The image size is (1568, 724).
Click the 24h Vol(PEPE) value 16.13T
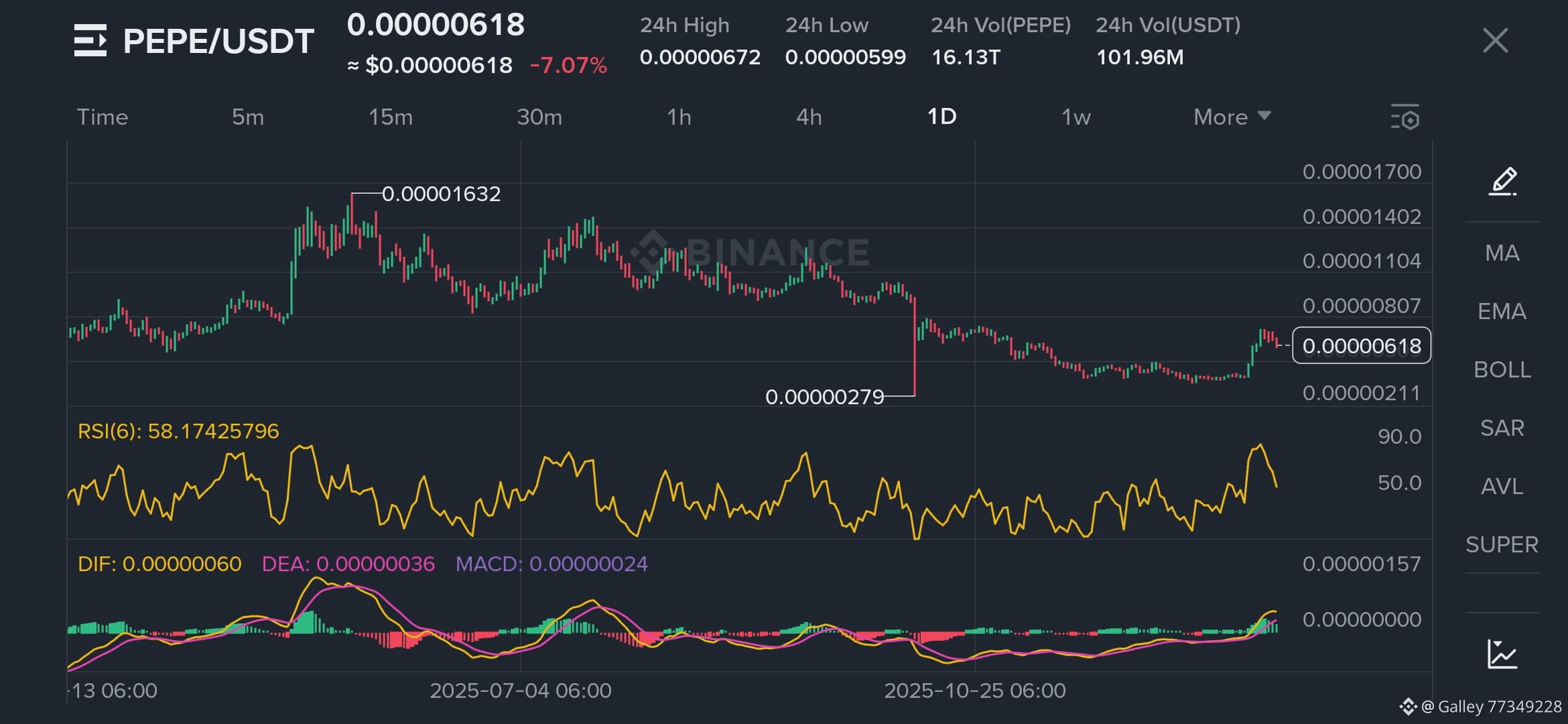tap(966, 57)
